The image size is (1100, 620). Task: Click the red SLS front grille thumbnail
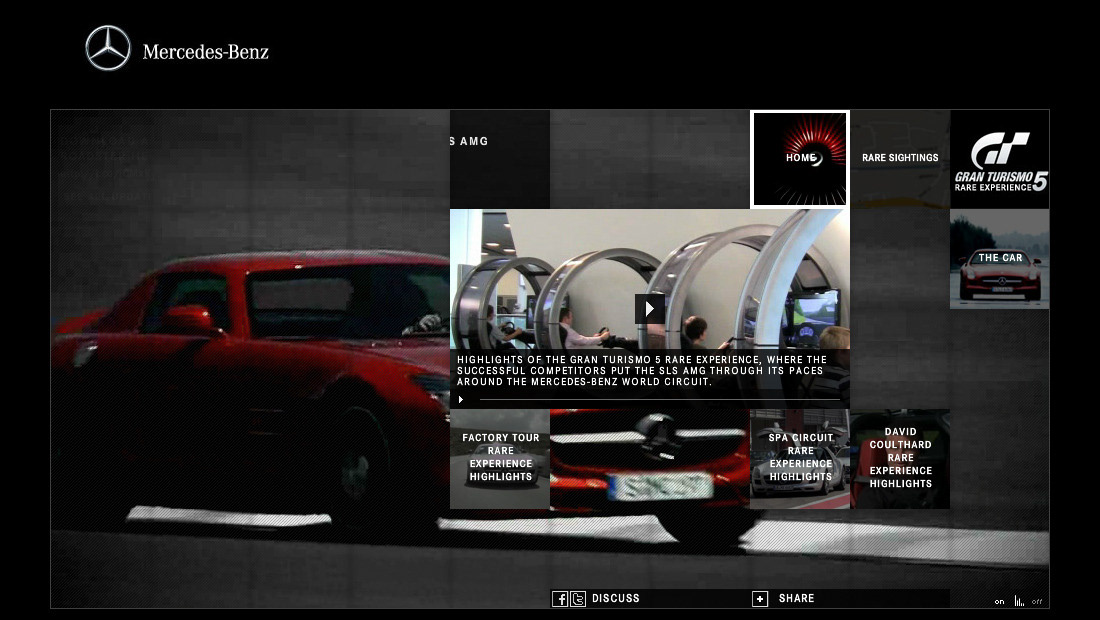pos(650,459)
